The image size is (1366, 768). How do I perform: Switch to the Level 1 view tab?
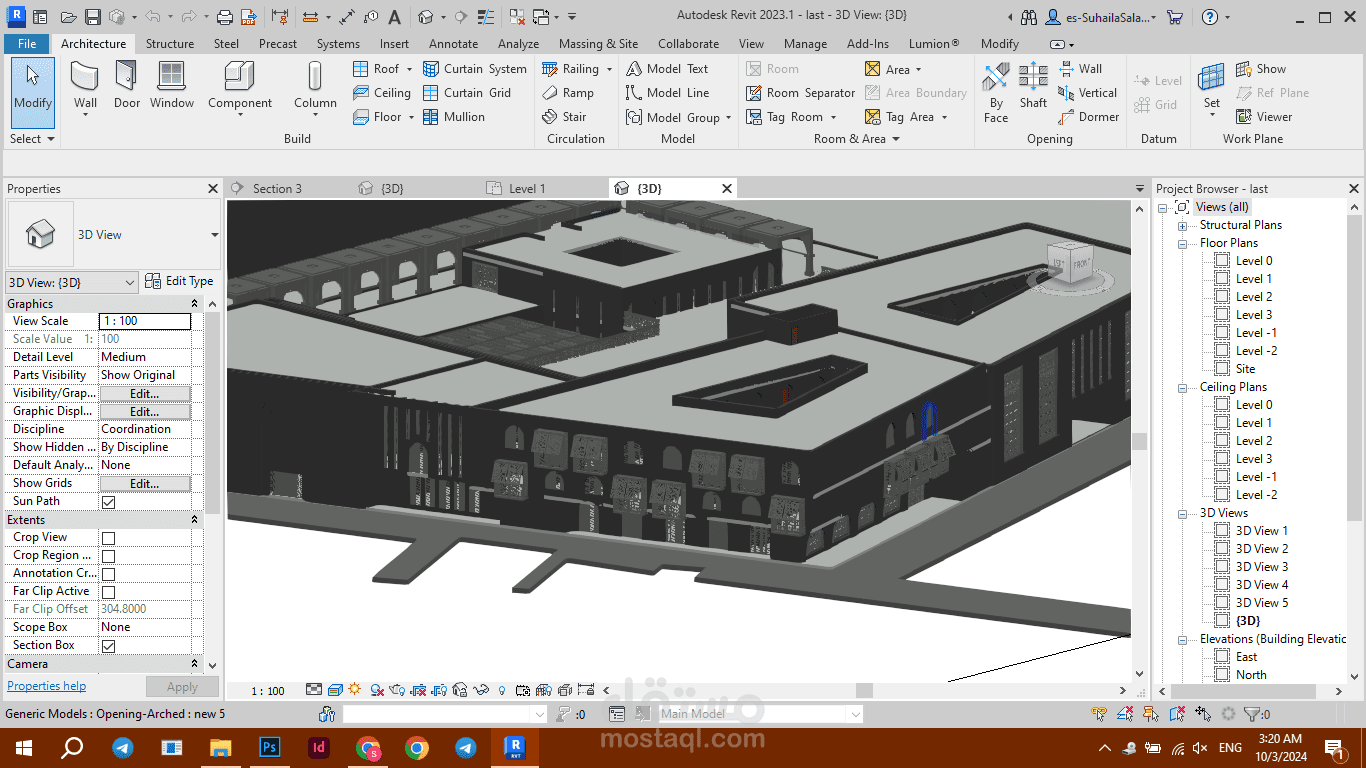coord(527,188)
